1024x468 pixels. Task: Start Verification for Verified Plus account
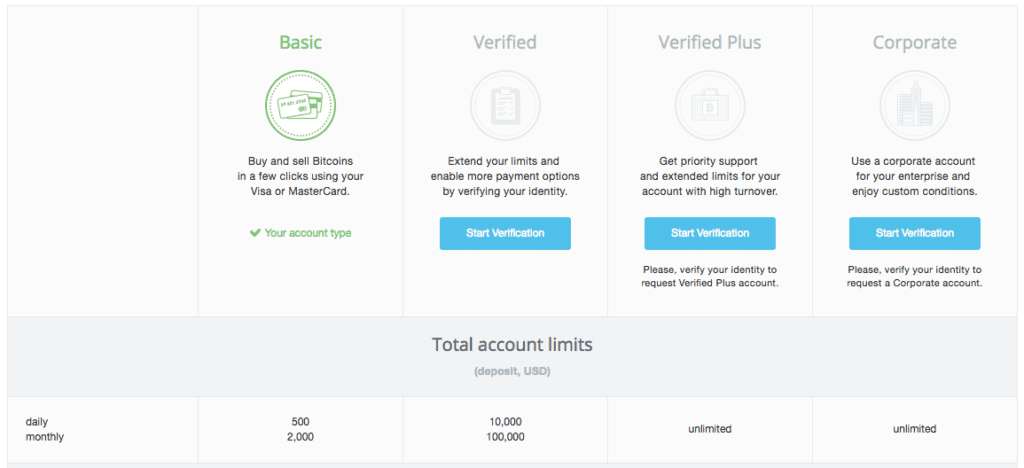point(710,233)
